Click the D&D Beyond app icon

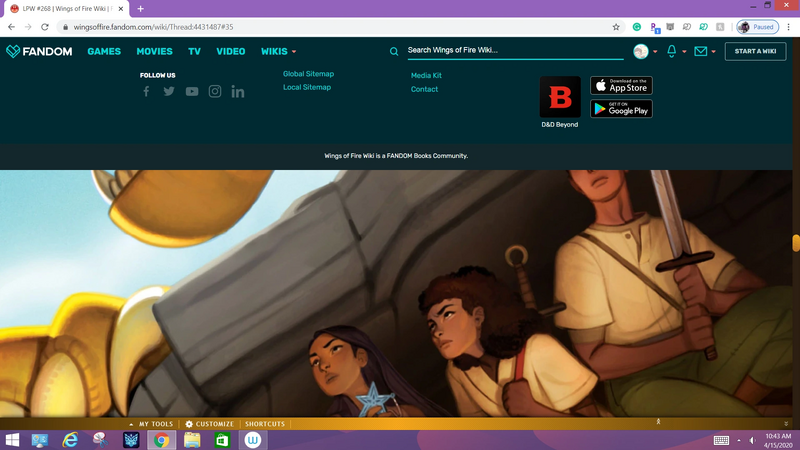560,98
